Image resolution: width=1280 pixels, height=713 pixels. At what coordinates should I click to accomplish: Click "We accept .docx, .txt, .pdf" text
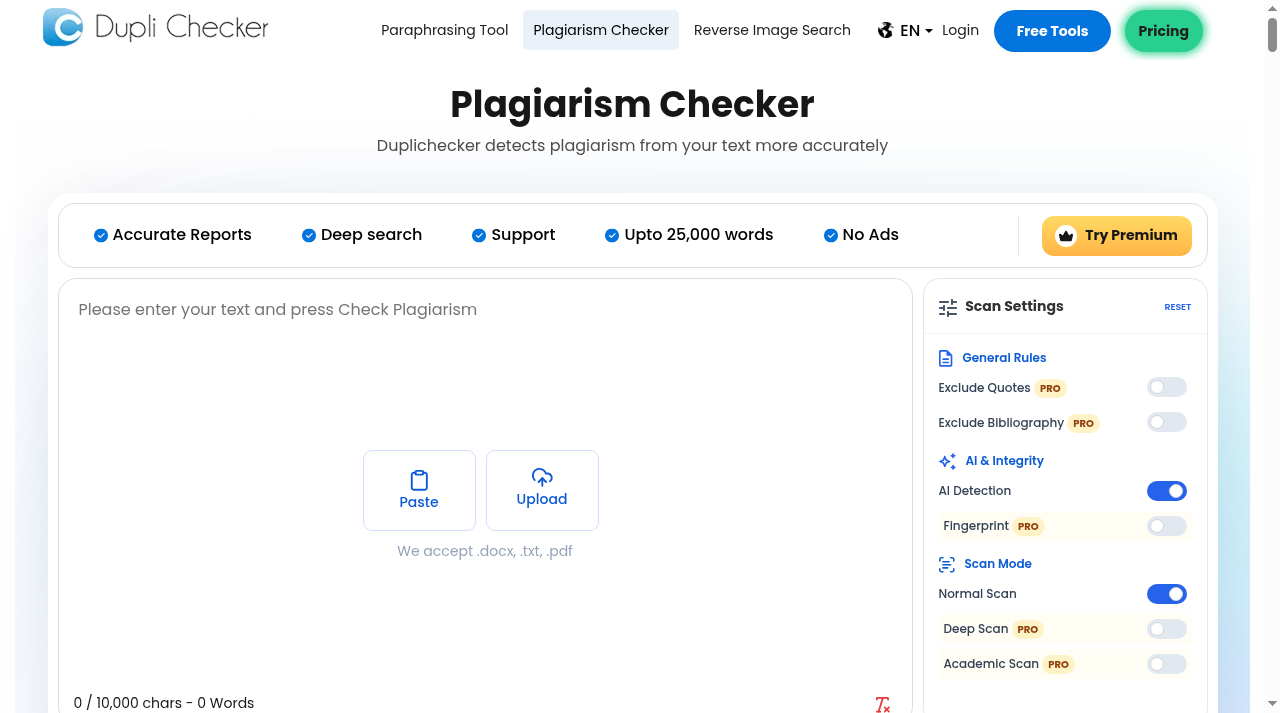tap(485, 551)
